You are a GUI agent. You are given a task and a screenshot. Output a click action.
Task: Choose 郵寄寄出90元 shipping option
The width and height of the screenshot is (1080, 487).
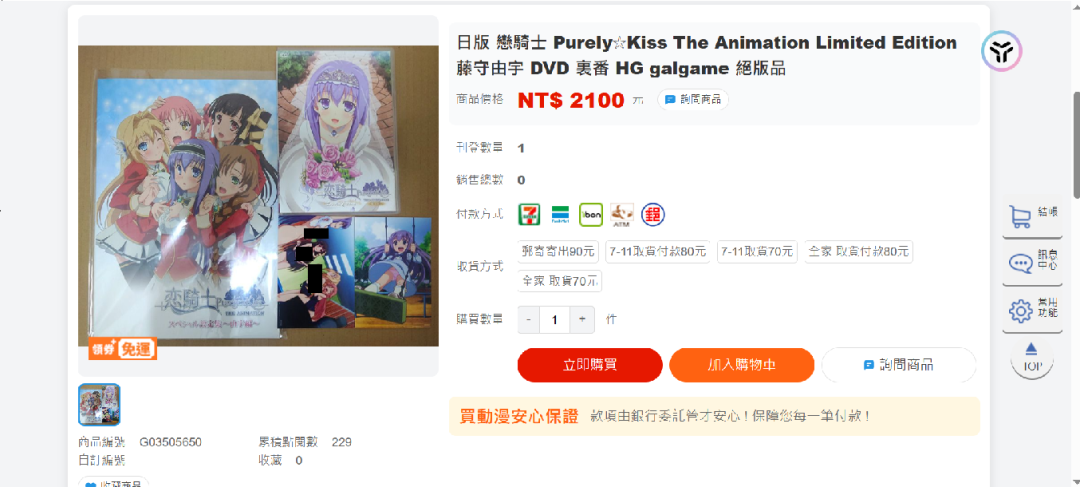559,251
